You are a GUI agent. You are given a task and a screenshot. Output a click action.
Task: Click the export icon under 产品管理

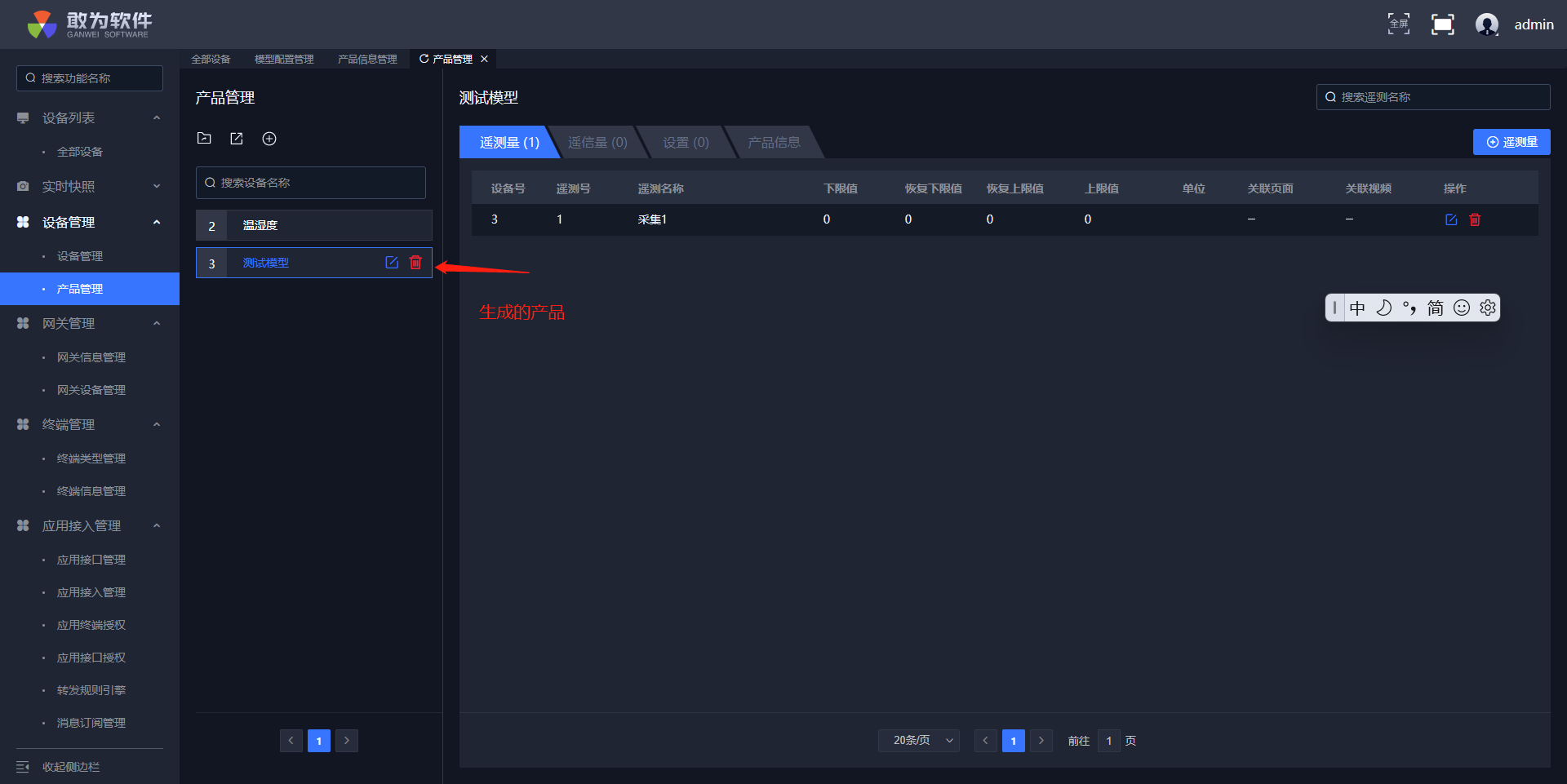(237, 139)
